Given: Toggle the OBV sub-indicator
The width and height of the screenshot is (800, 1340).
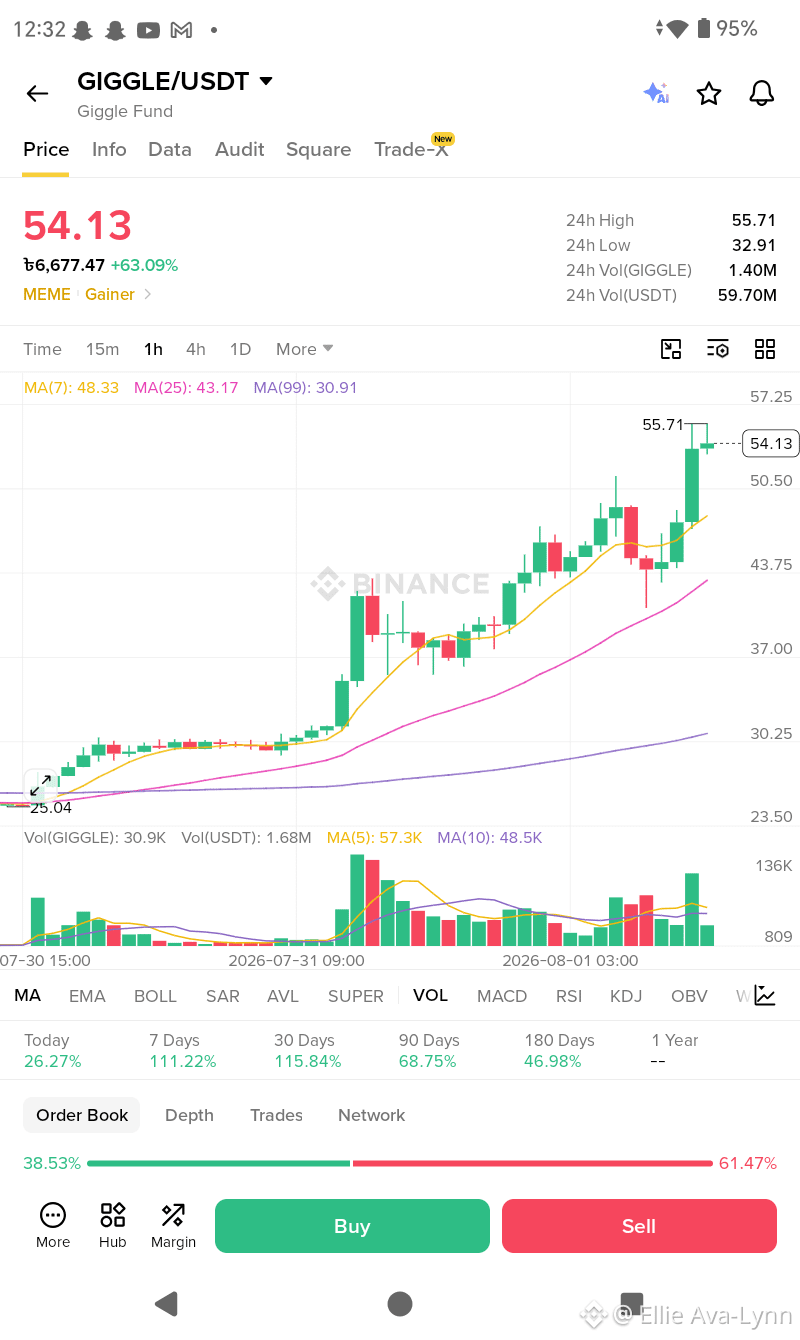Looking at the screenshot, I should point(689,996).
